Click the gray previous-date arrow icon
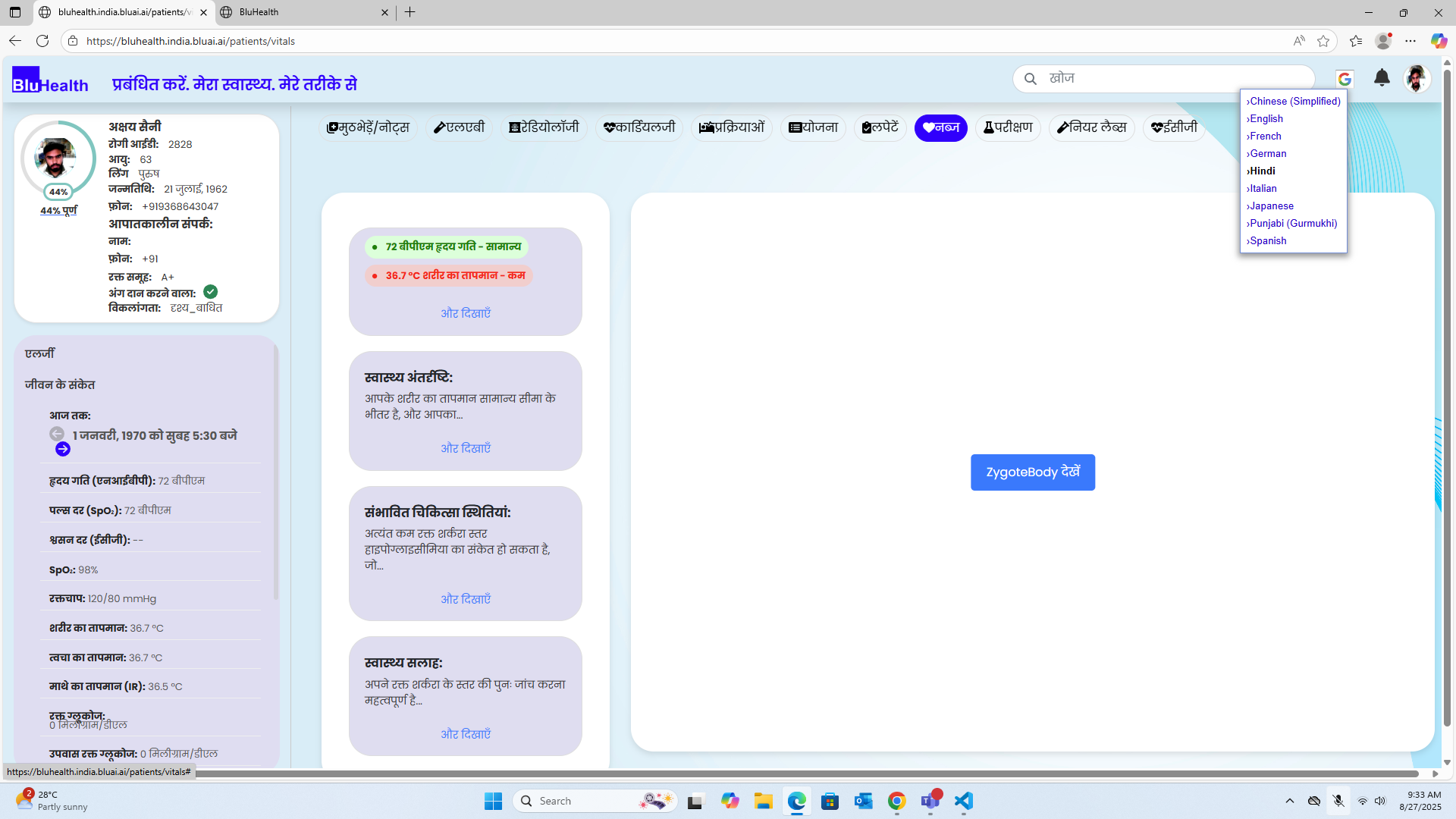1456x819 pixels. coord(57,434)
